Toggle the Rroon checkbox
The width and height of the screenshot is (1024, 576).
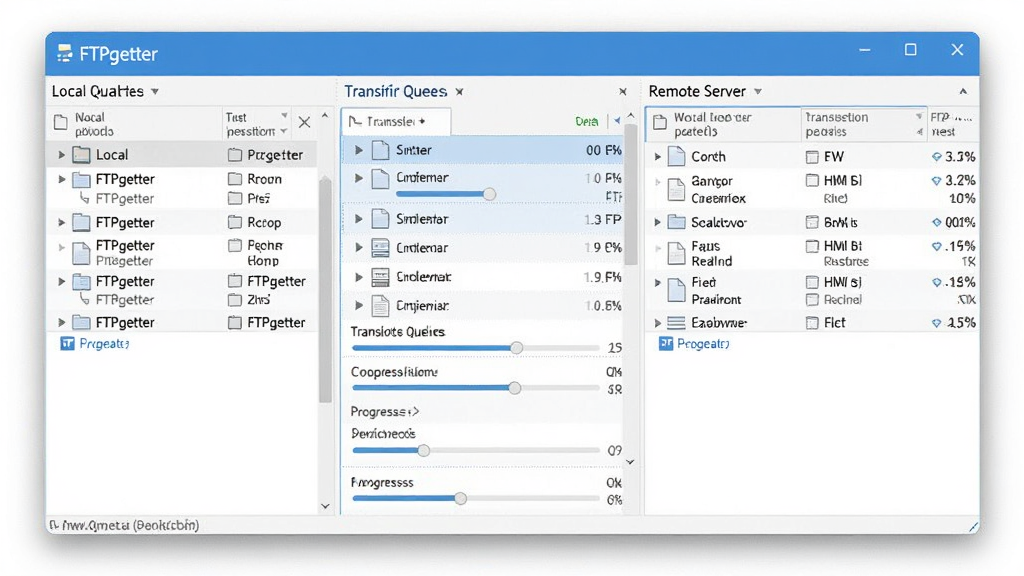235,179
